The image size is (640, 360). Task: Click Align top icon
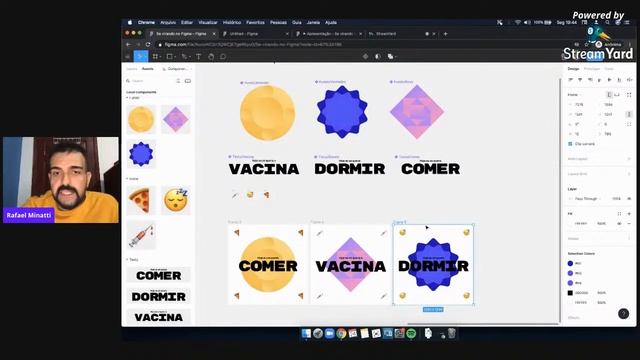[x=600, y=80]
